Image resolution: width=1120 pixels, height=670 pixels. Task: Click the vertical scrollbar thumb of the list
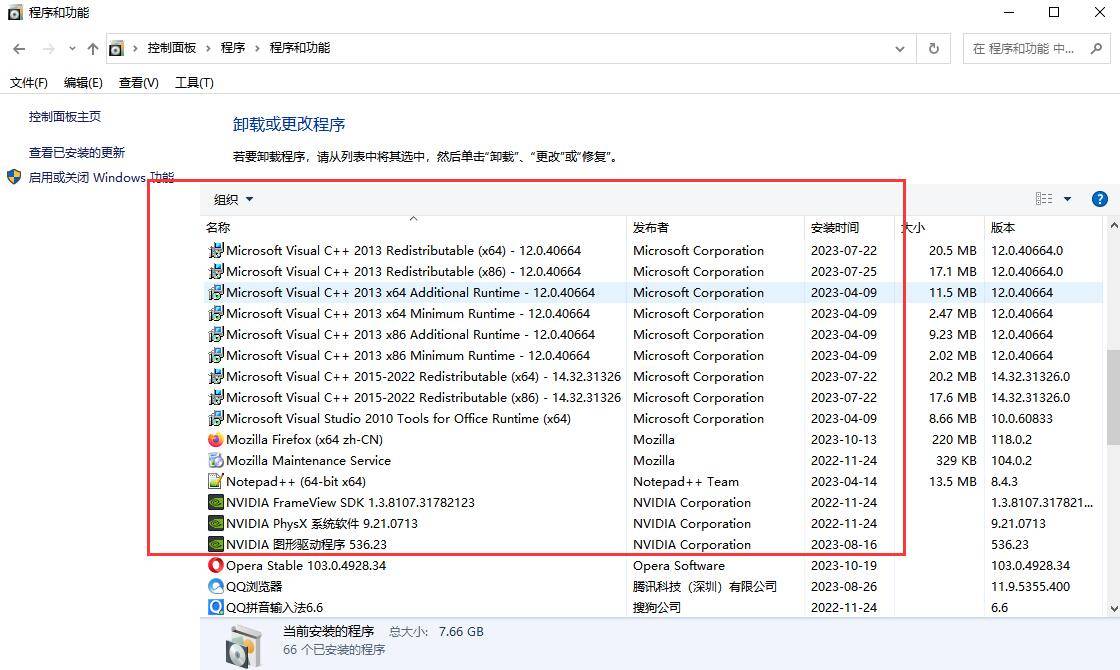(1114, 397)
